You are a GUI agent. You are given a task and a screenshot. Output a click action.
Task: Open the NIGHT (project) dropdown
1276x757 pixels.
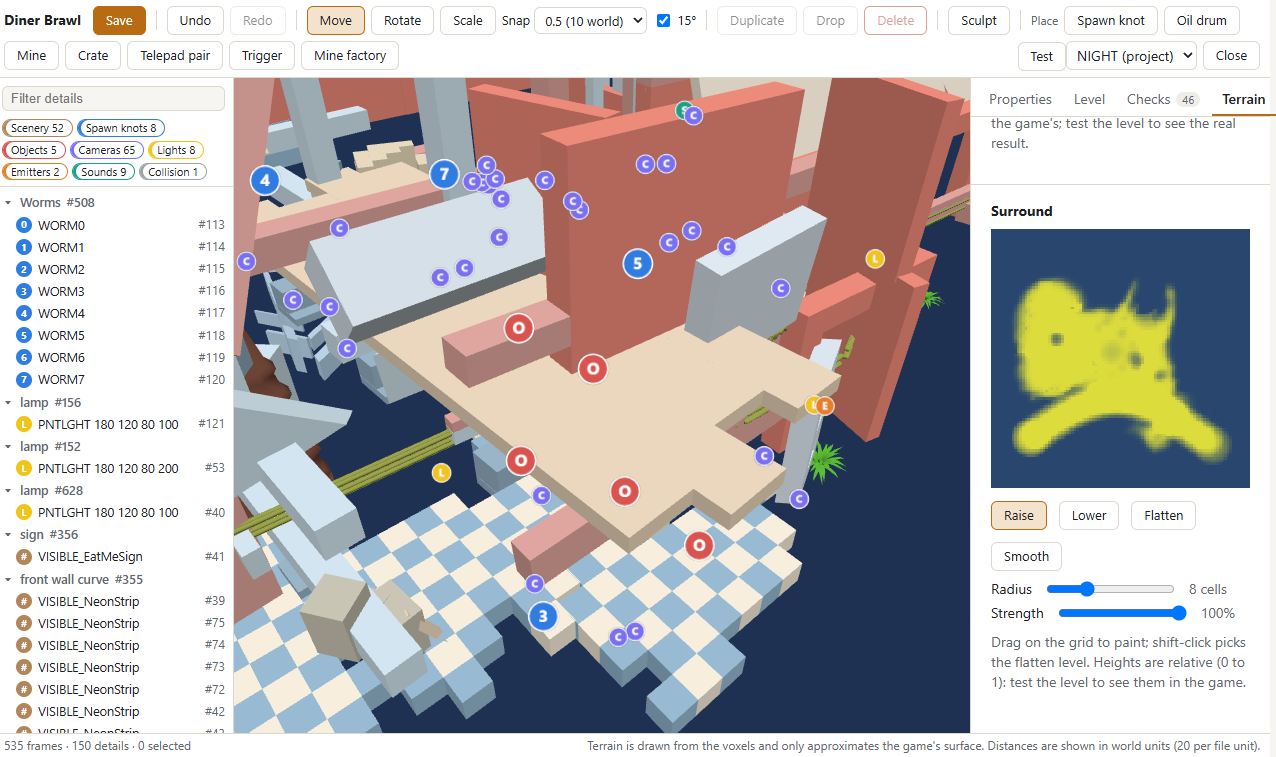1131,56
